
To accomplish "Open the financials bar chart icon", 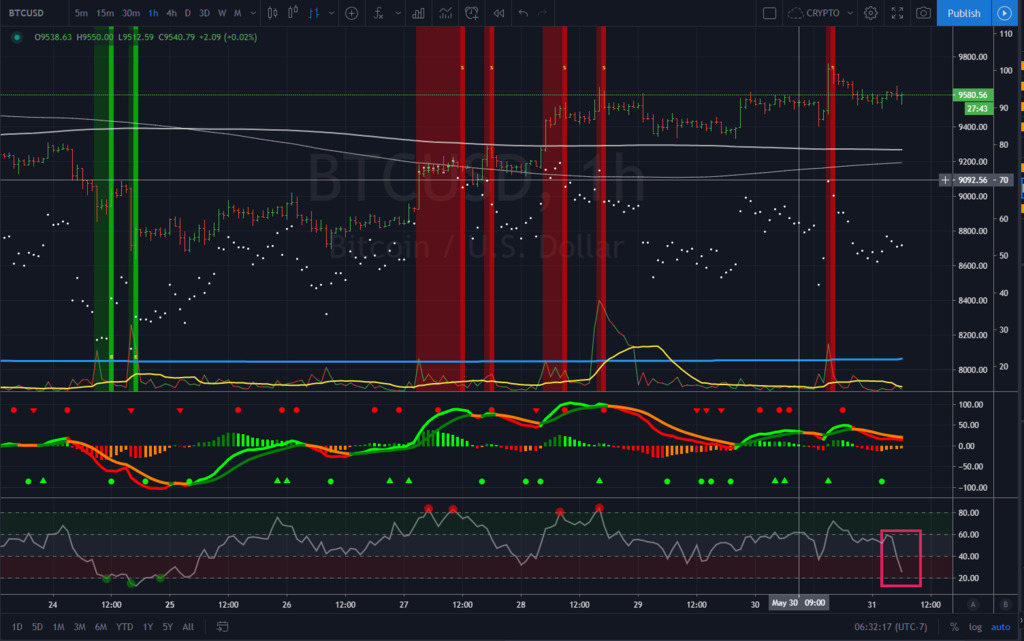I will 418,13.
